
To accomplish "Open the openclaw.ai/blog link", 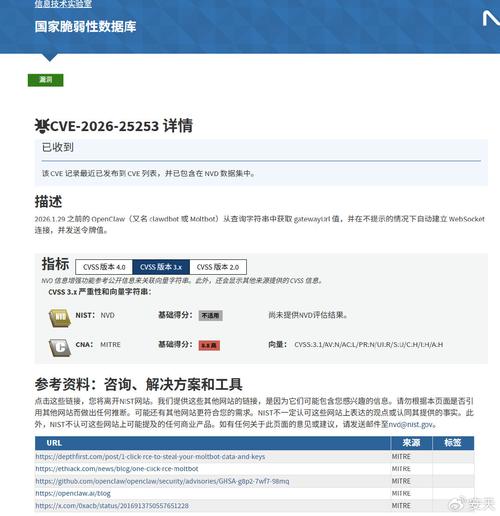I will tap(73, 493).
